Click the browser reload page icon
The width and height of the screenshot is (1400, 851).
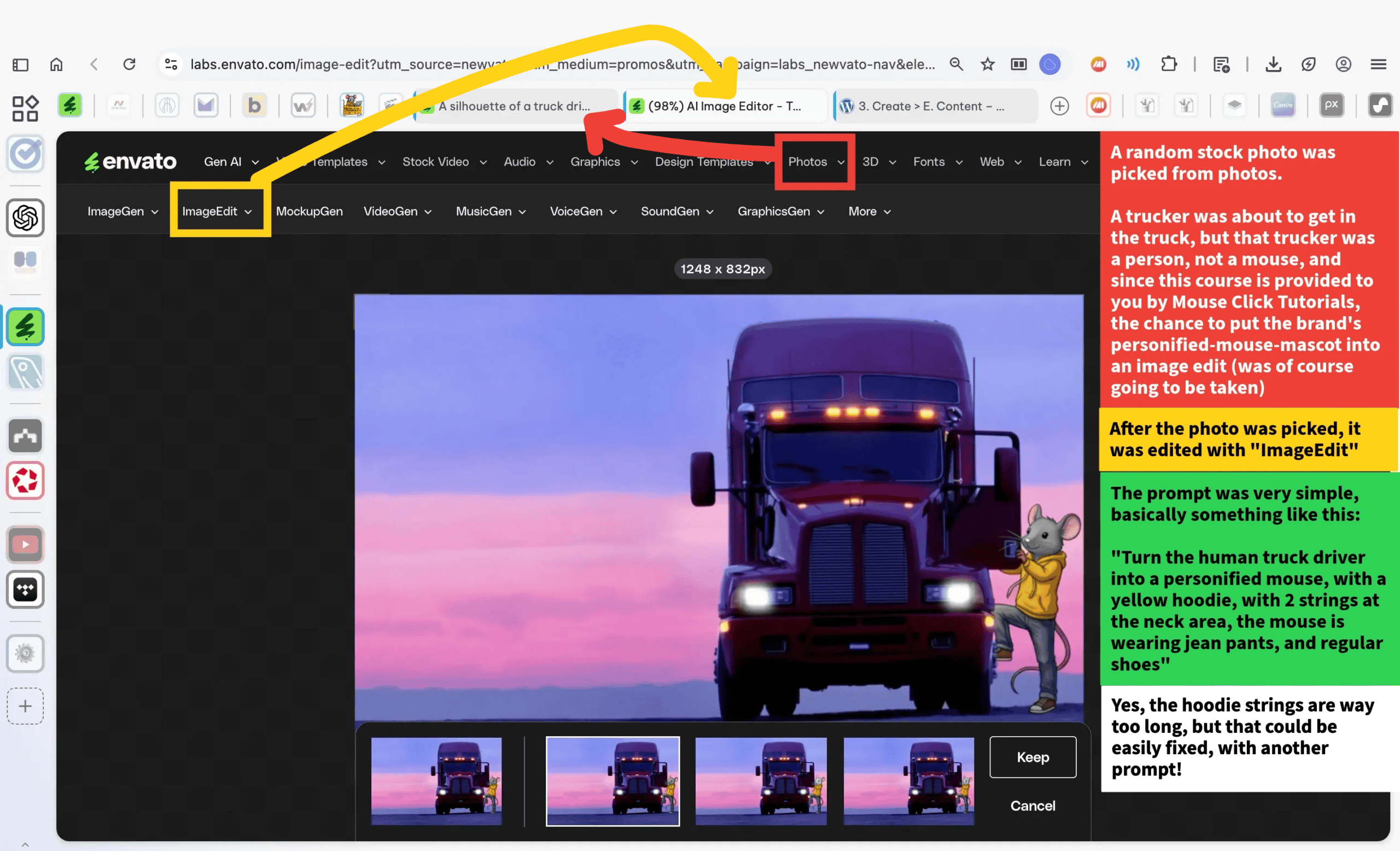(x=130, y=64)
